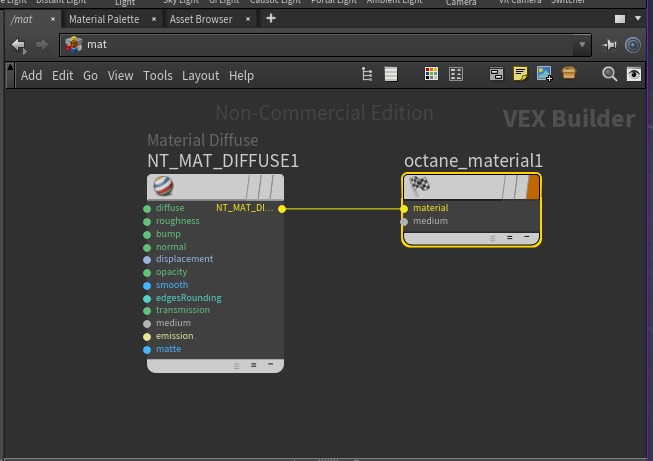Click the NT_MAT_DIFFUSE1 node sphere icon
Image resolution: width=653 pixels, height=461 pixels.
point(163,186)
